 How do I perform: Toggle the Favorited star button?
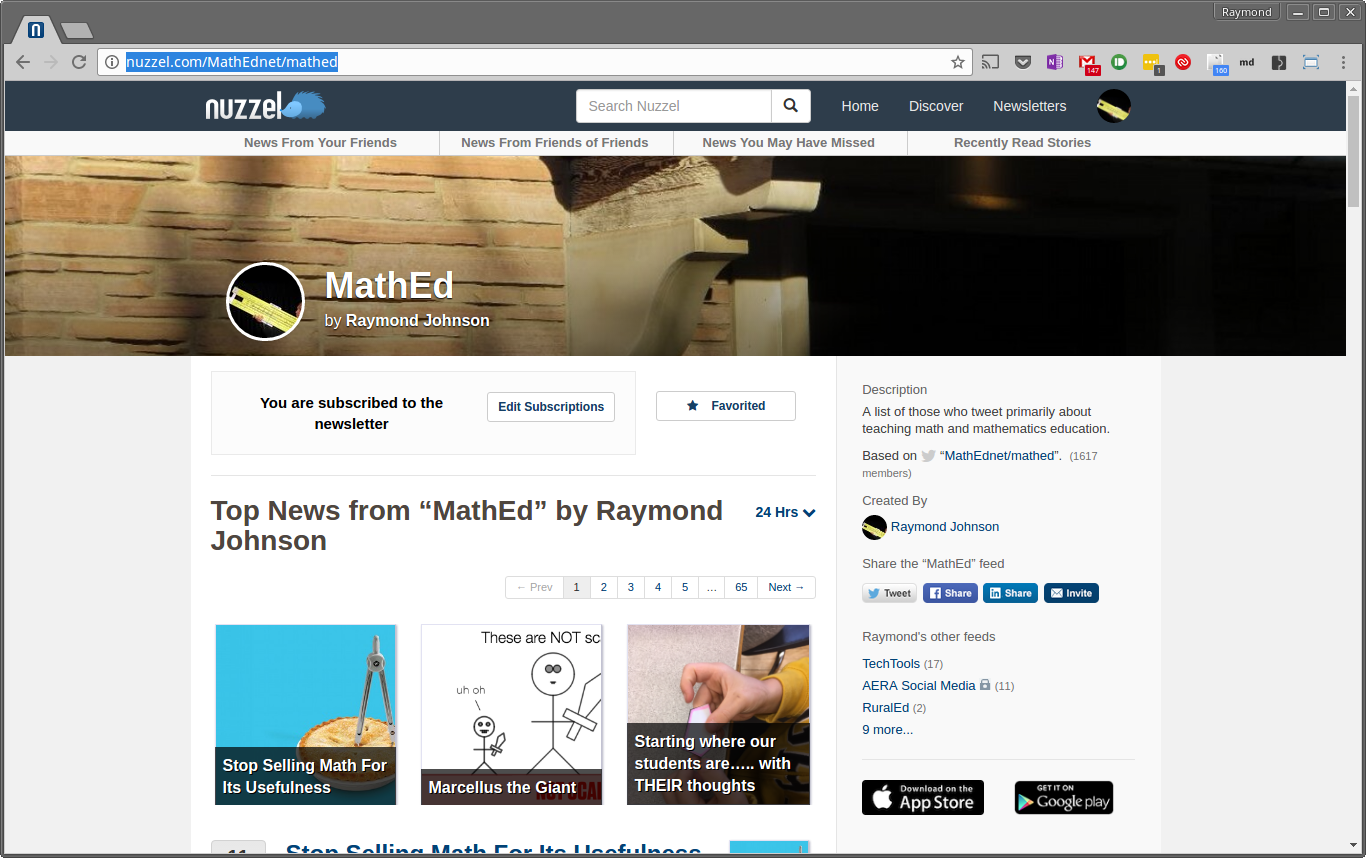726,406
